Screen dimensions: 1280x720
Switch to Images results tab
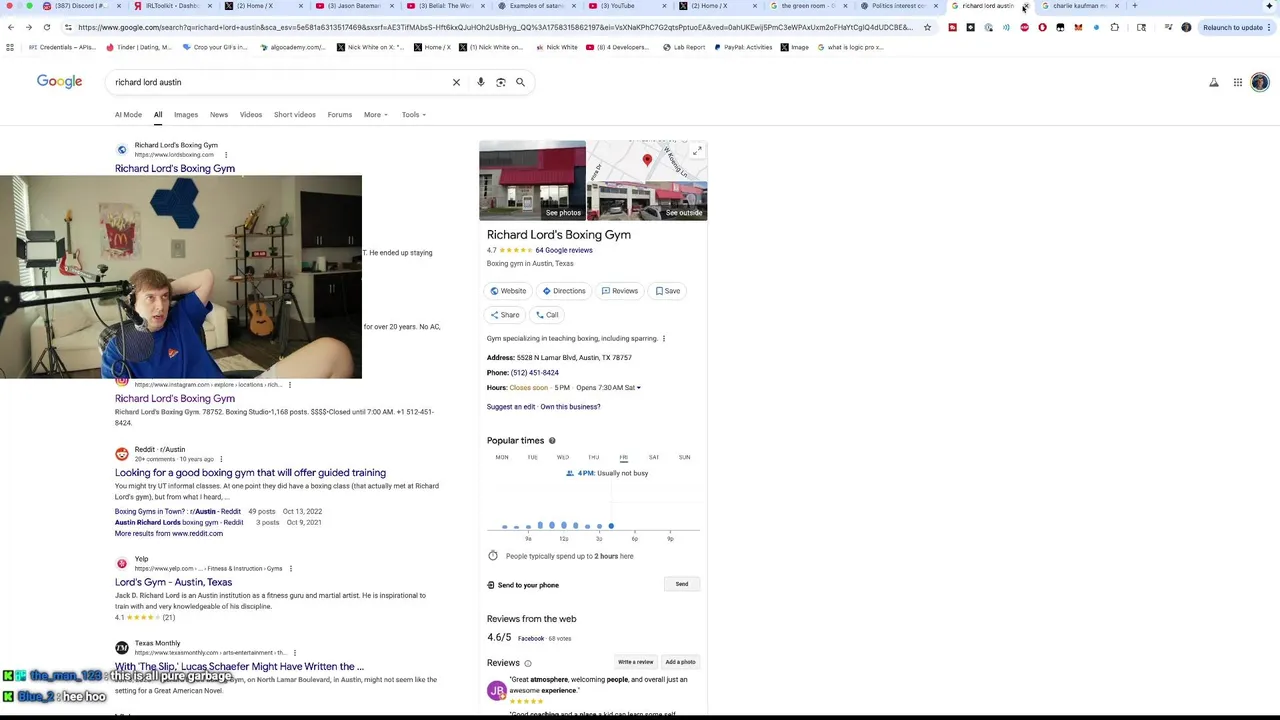coord(186,115)
